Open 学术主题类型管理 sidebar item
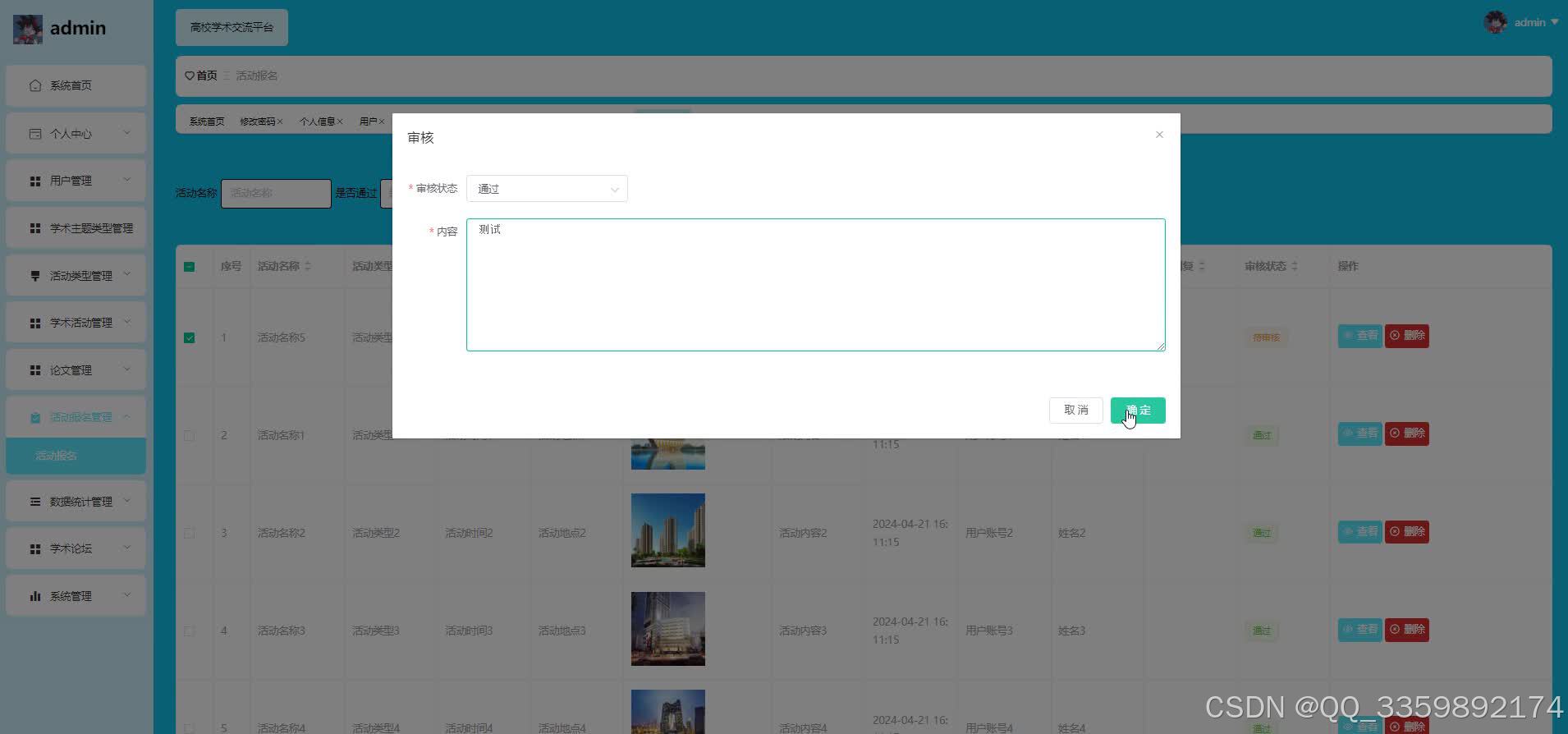 coord(76,228)
